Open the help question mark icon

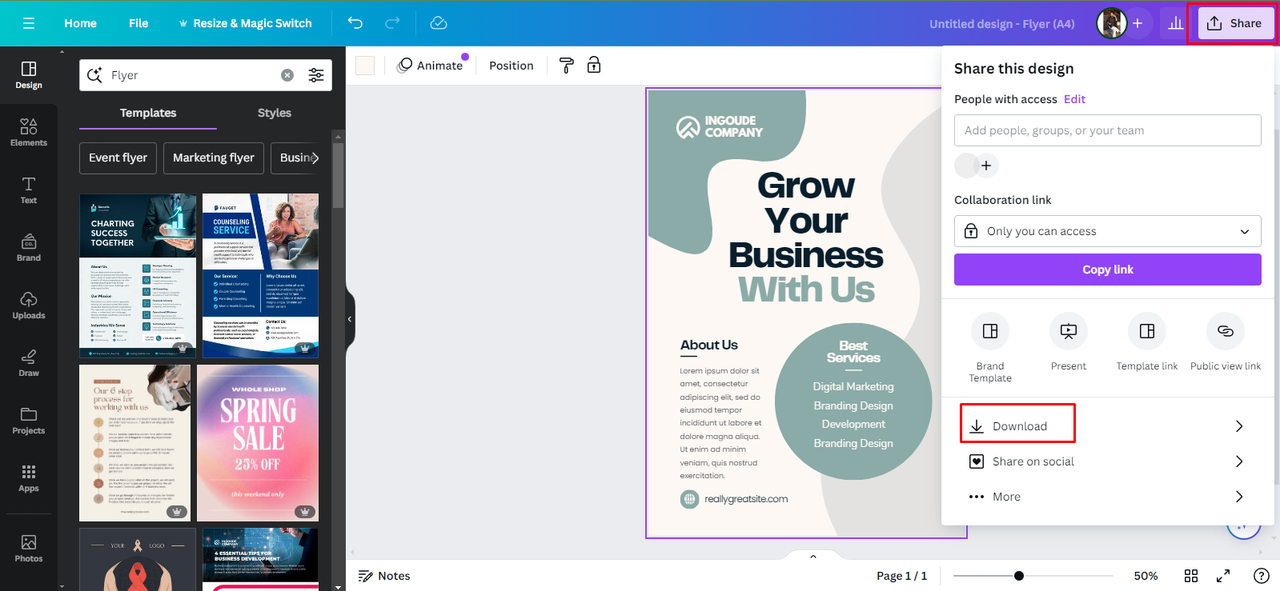1261,576
